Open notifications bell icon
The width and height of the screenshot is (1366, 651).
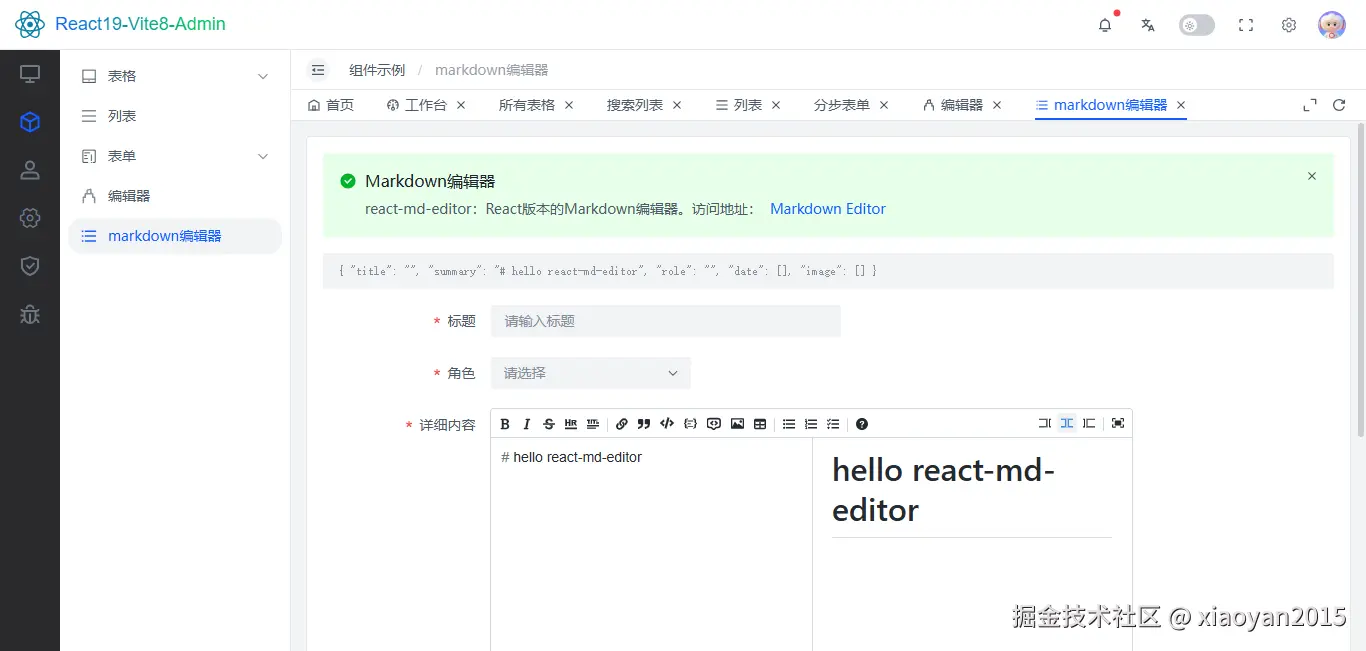click(x=1105, y=25)
